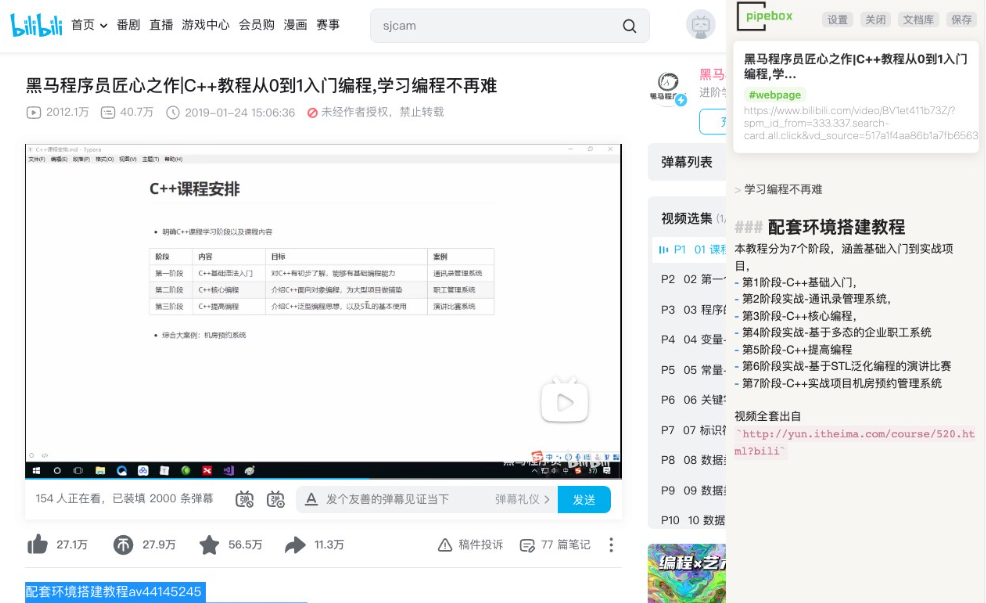Click the favorite star icon
This screenshot has width=986, height=603.
(209, 545)
